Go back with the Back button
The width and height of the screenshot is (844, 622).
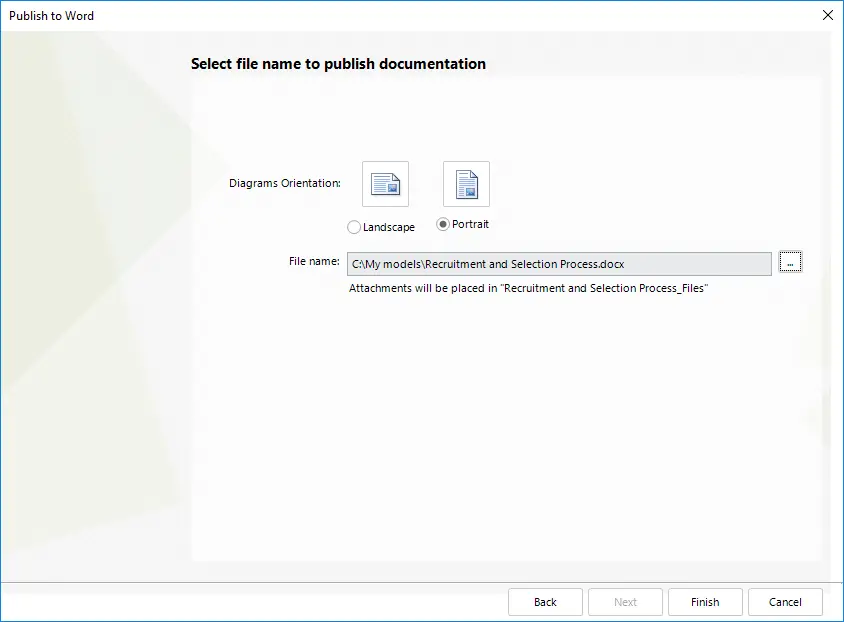(545, 602)
